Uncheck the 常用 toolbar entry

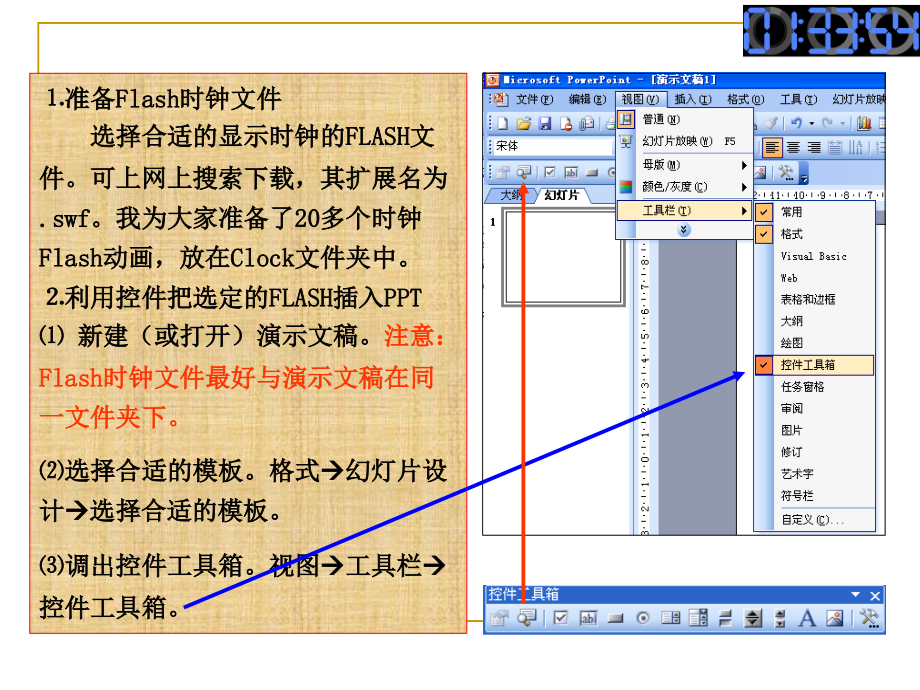pos(815,212)
